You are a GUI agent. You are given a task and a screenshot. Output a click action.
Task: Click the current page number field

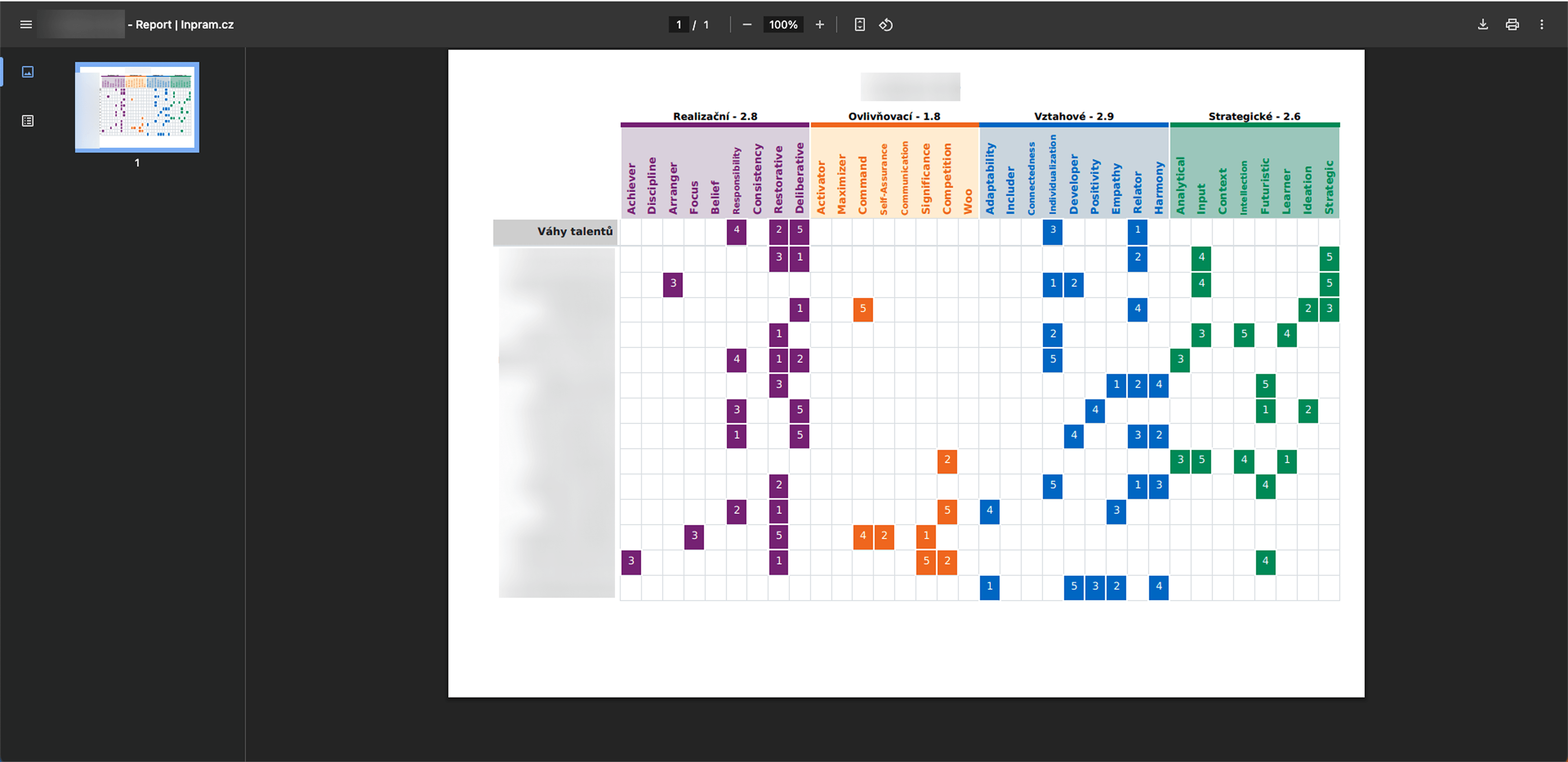[x=678, y=25]
